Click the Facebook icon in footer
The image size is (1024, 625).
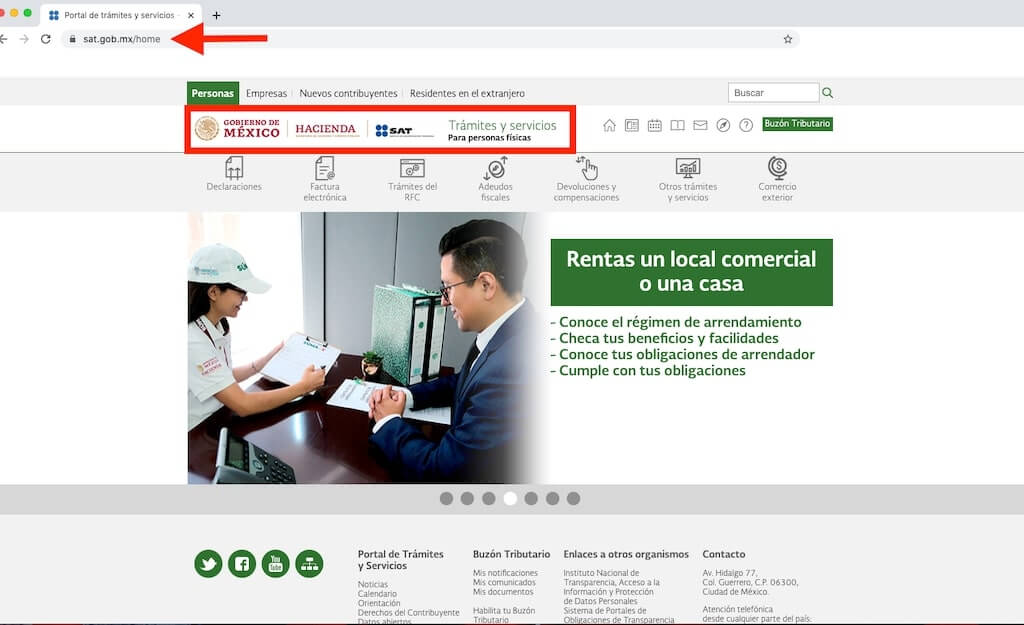[x=242, y=564]
